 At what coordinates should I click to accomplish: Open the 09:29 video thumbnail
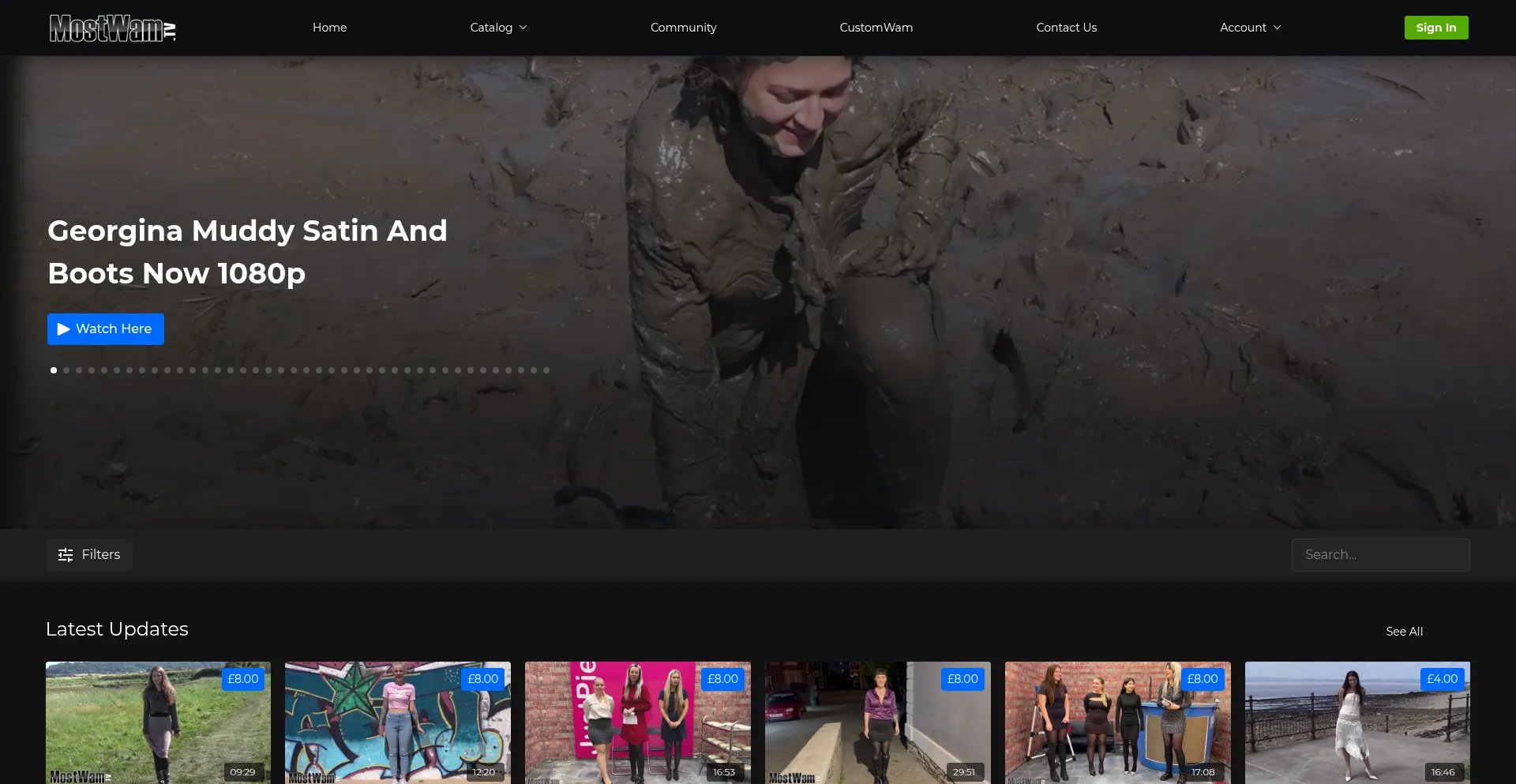pos(158,722)
